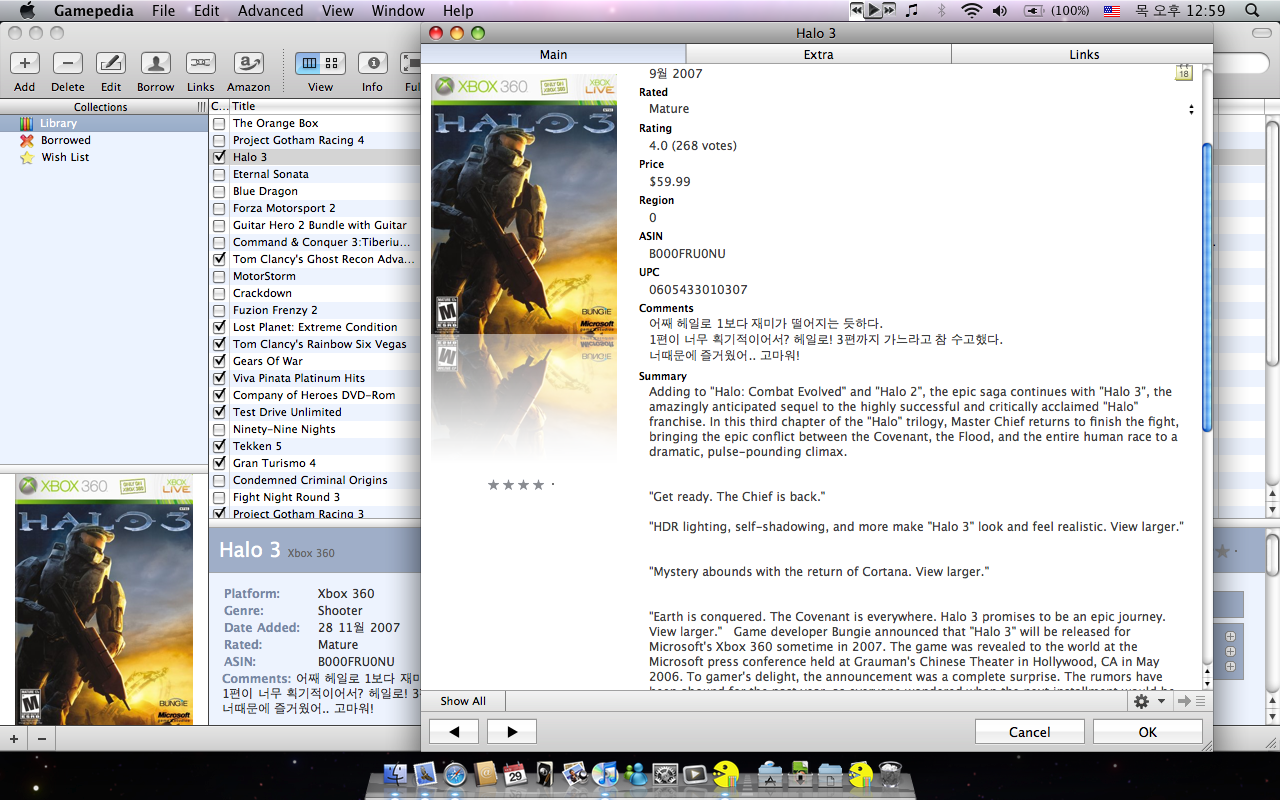Go to next entry with right arrow

[512, 732]
